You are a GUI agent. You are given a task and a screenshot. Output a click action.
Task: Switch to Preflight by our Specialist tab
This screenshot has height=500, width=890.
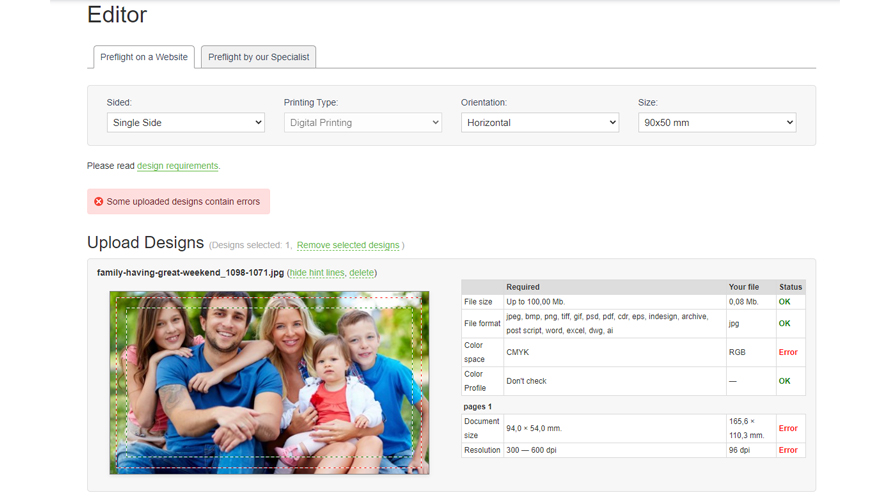[258, 57]
